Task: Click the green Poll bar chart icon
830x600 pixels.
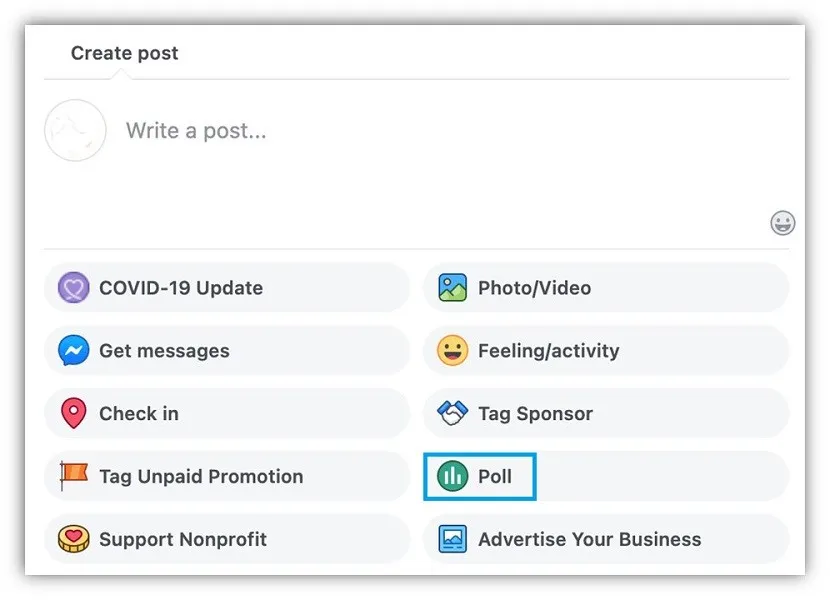Action: (x=453, y=476)
